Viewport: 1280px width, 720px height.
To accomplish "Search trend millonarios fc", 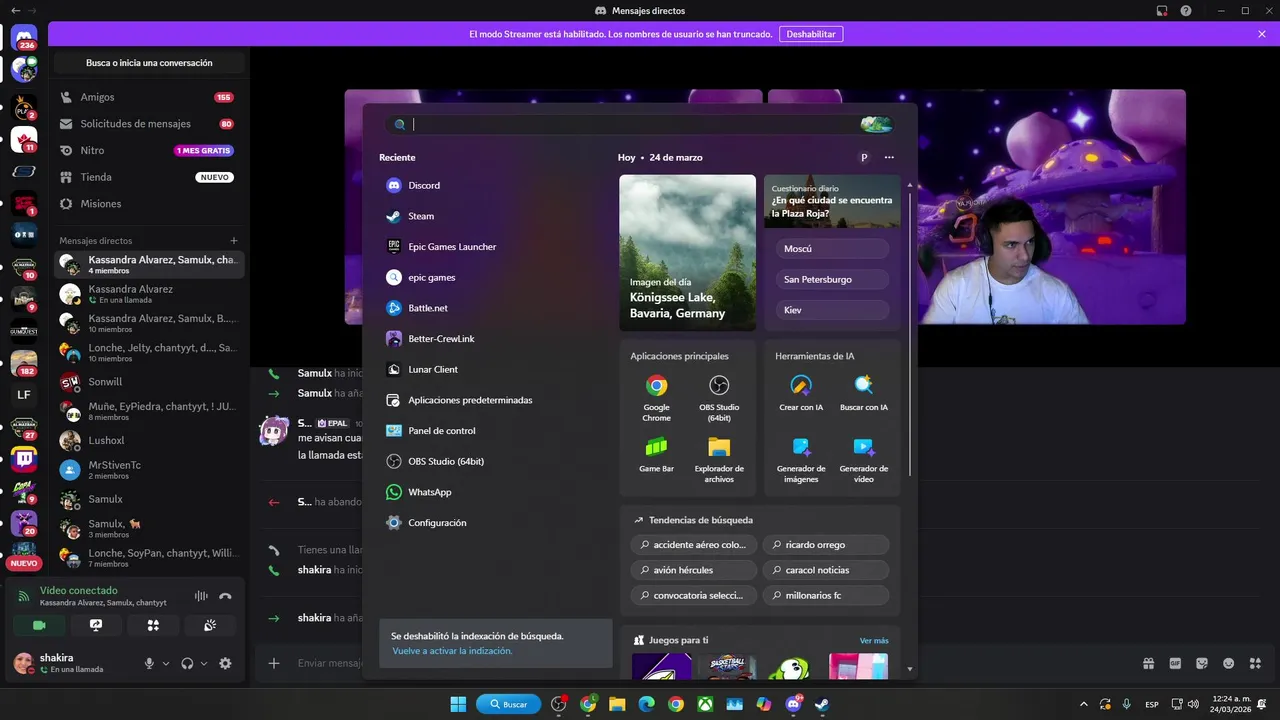I will tap(825, 595).
